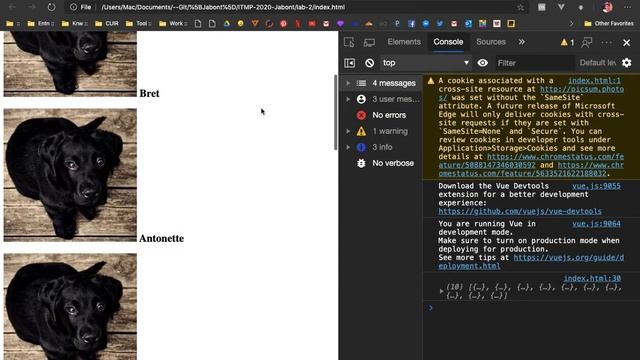
Task: Open the vue.js:9055 source link
Action: tap(596, 186)
